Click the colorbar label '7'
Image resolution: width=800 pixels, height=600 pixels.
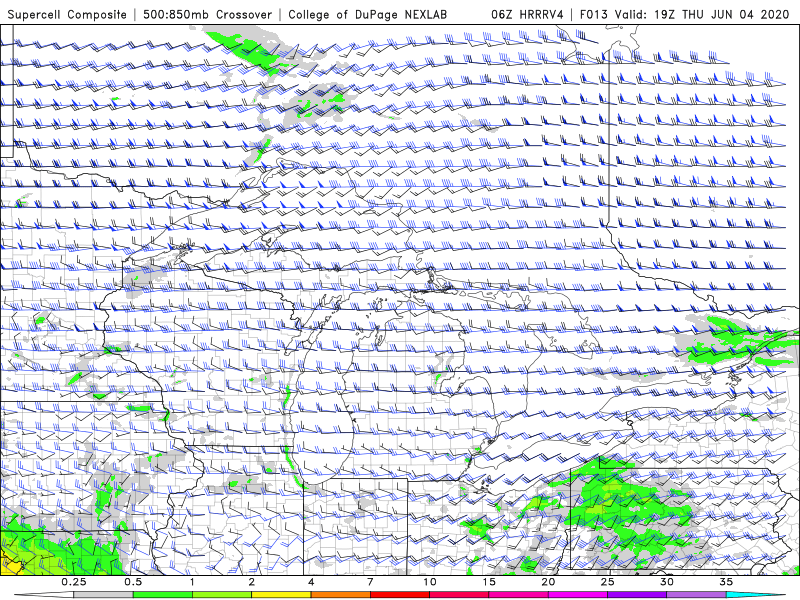(x=370, y=582)
